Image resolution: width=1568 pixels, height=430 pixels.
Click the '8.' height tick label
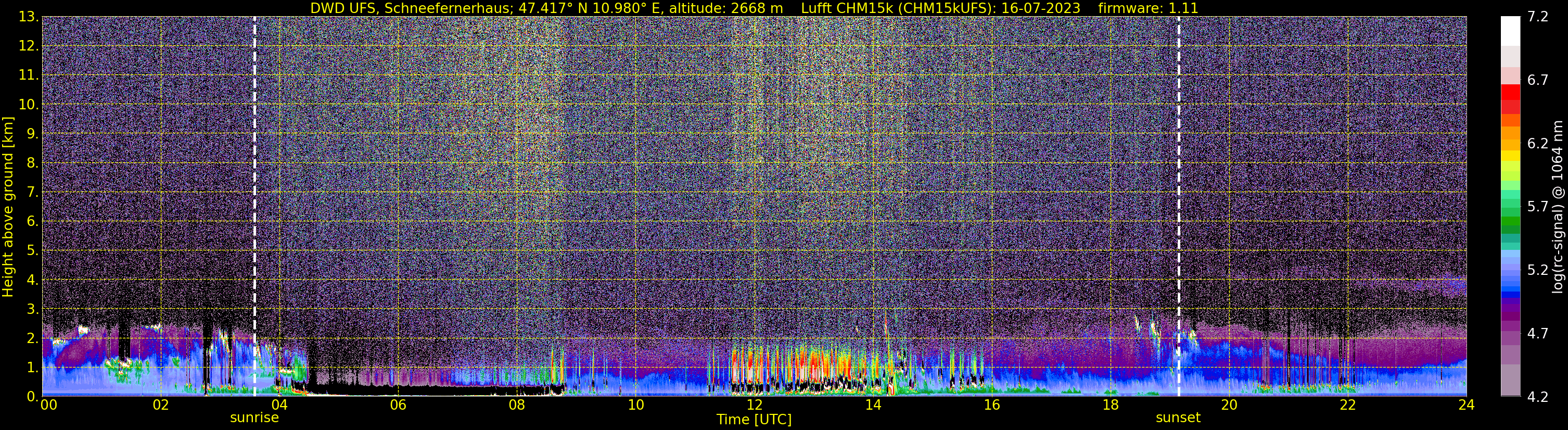[33, 163]
